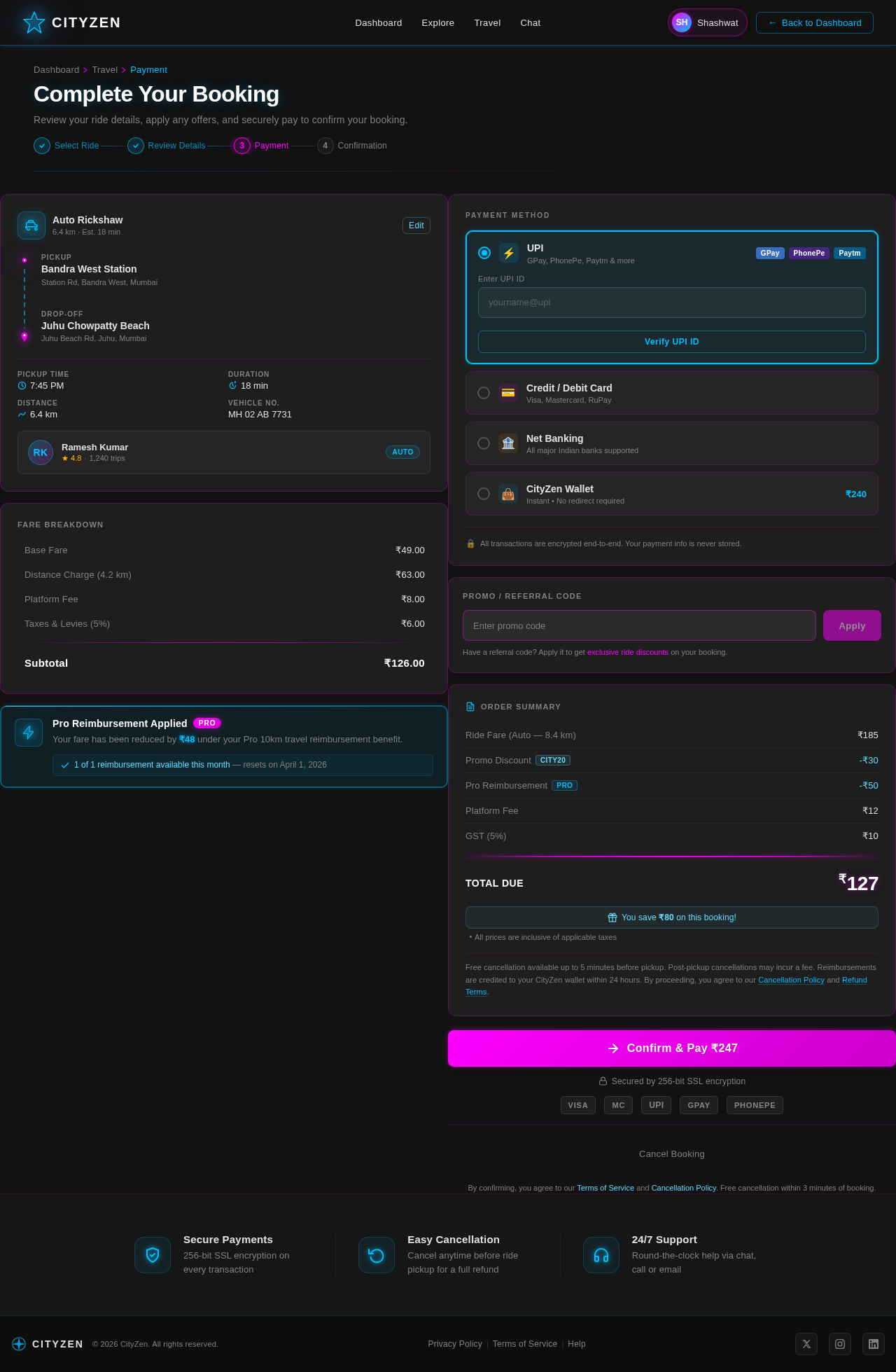Click the Net Banking bank icon

tap(508, 443)
